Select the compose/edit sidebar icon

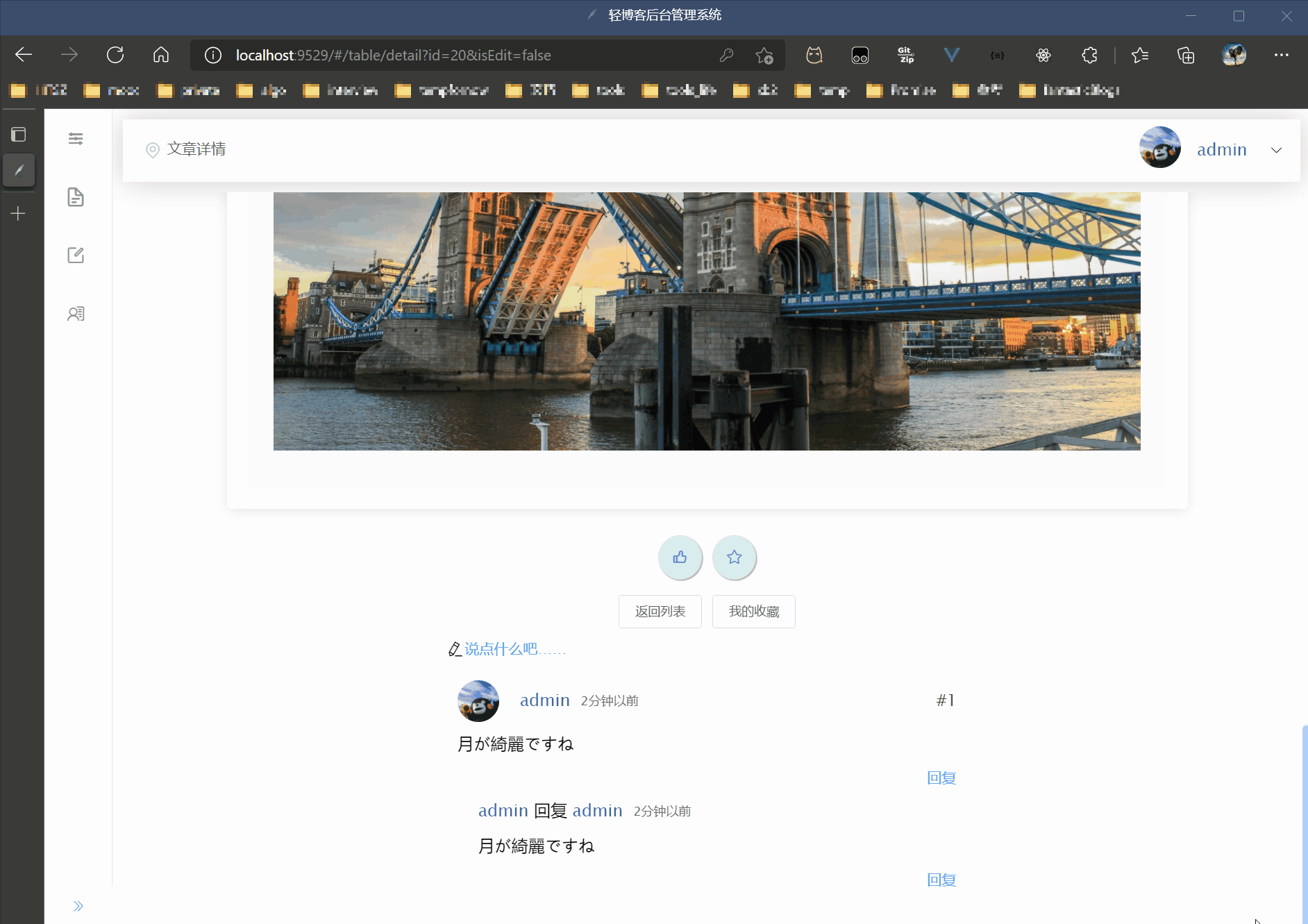(x=76, y=255)
